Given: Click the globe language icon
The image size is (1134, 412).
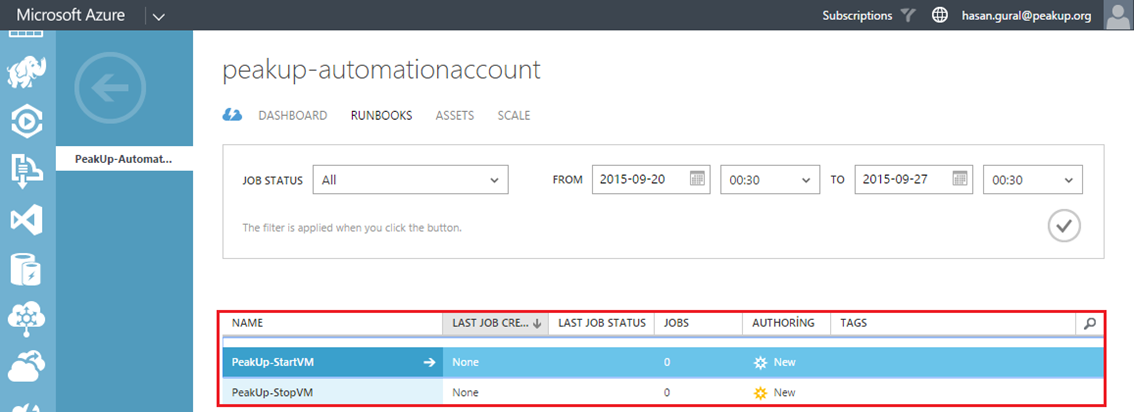Looking at the screenshot, I should coord(939,16).
